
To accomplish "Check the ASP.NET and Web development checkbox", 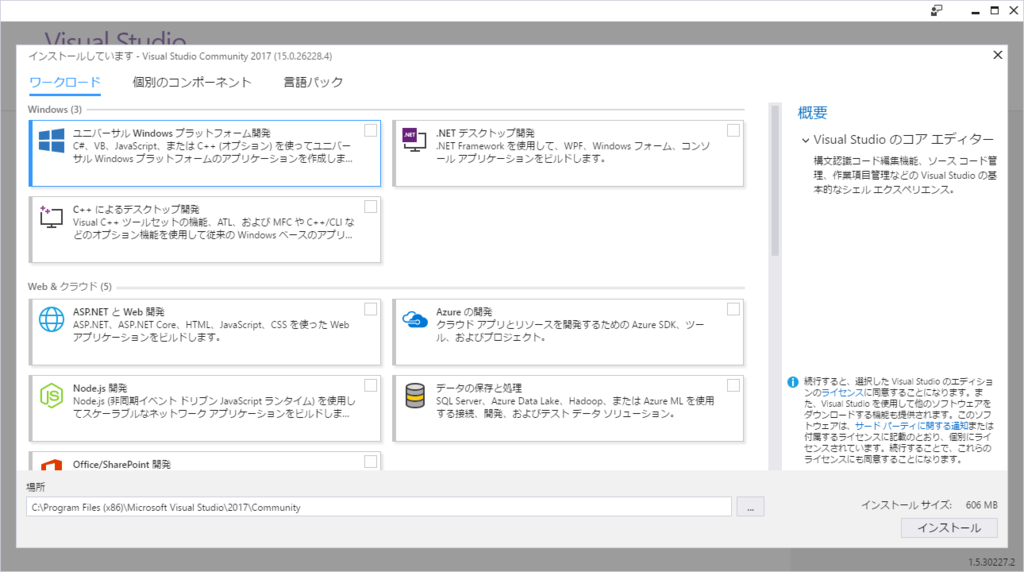I will [370, 310].
